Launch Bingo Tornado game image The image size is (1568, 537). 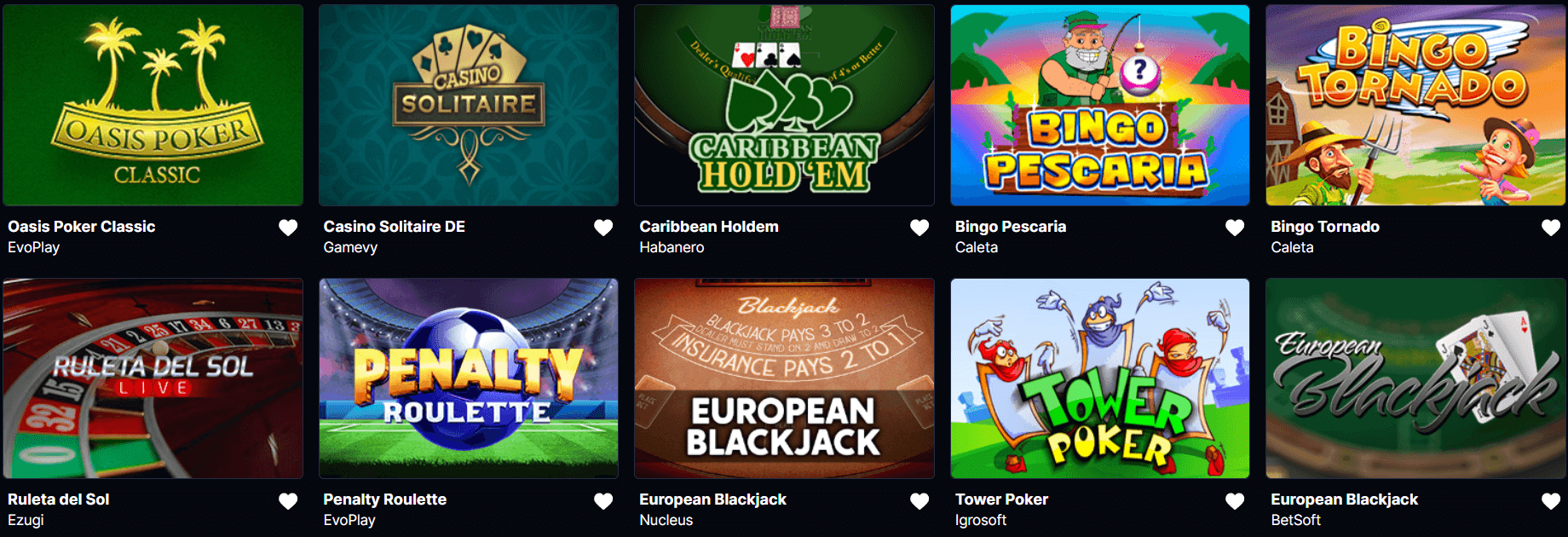click(x=1415, y=105)
